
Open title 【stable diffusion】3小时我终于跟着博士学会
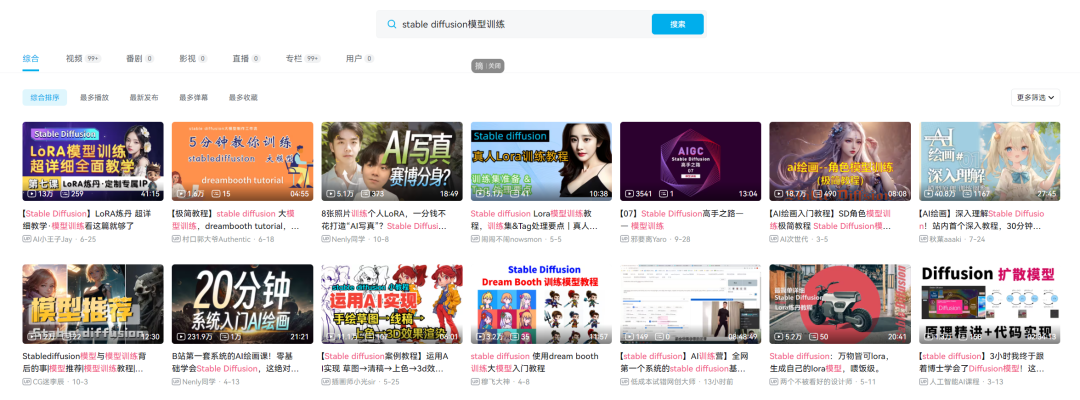[x=984, y=362]
